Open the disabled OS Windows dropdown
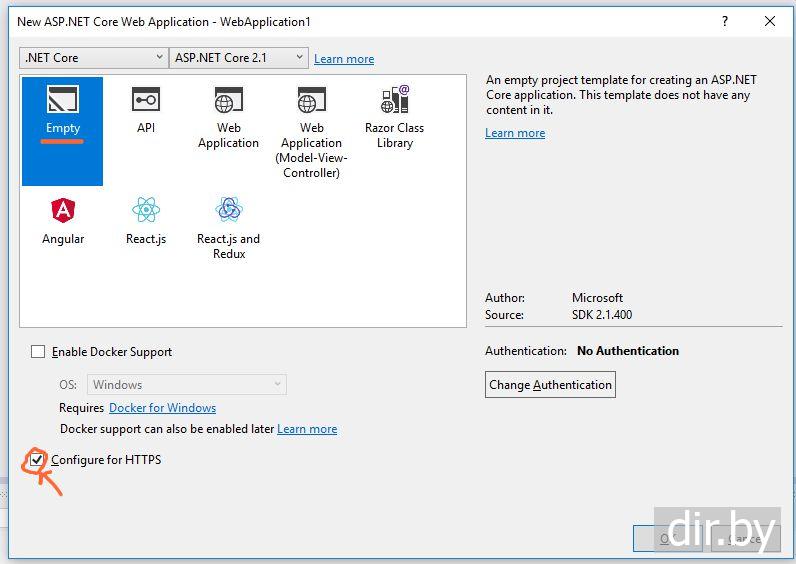796x564 pixels. point(187,385)
